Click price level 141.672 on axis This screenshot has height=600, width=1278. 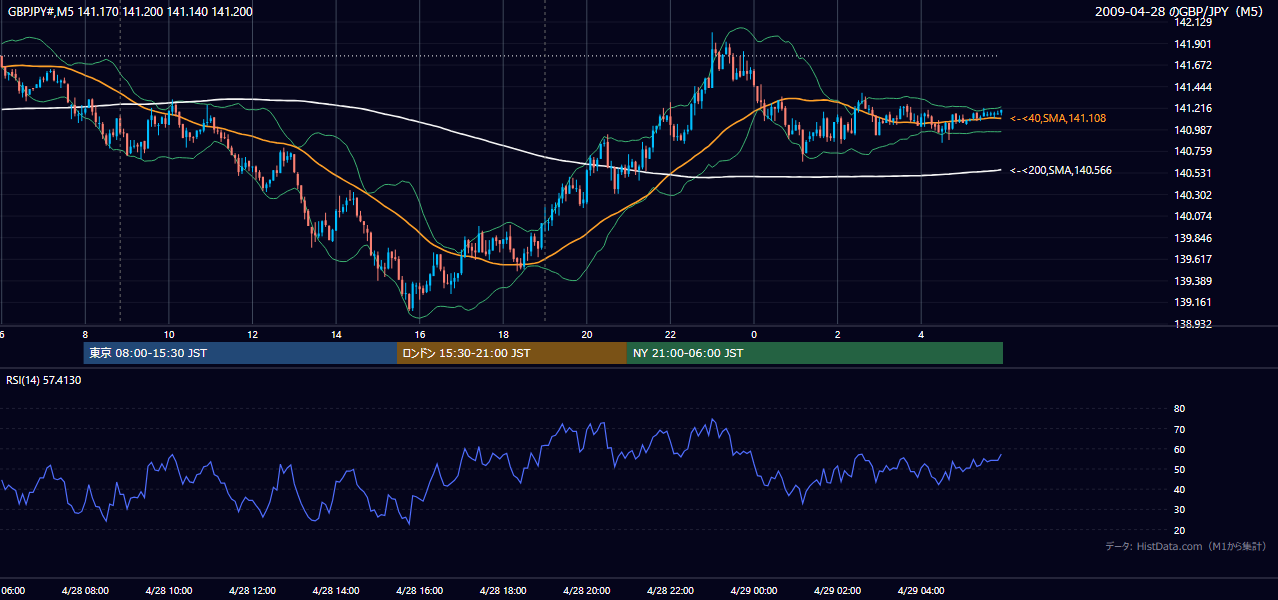coord(1193,65)
